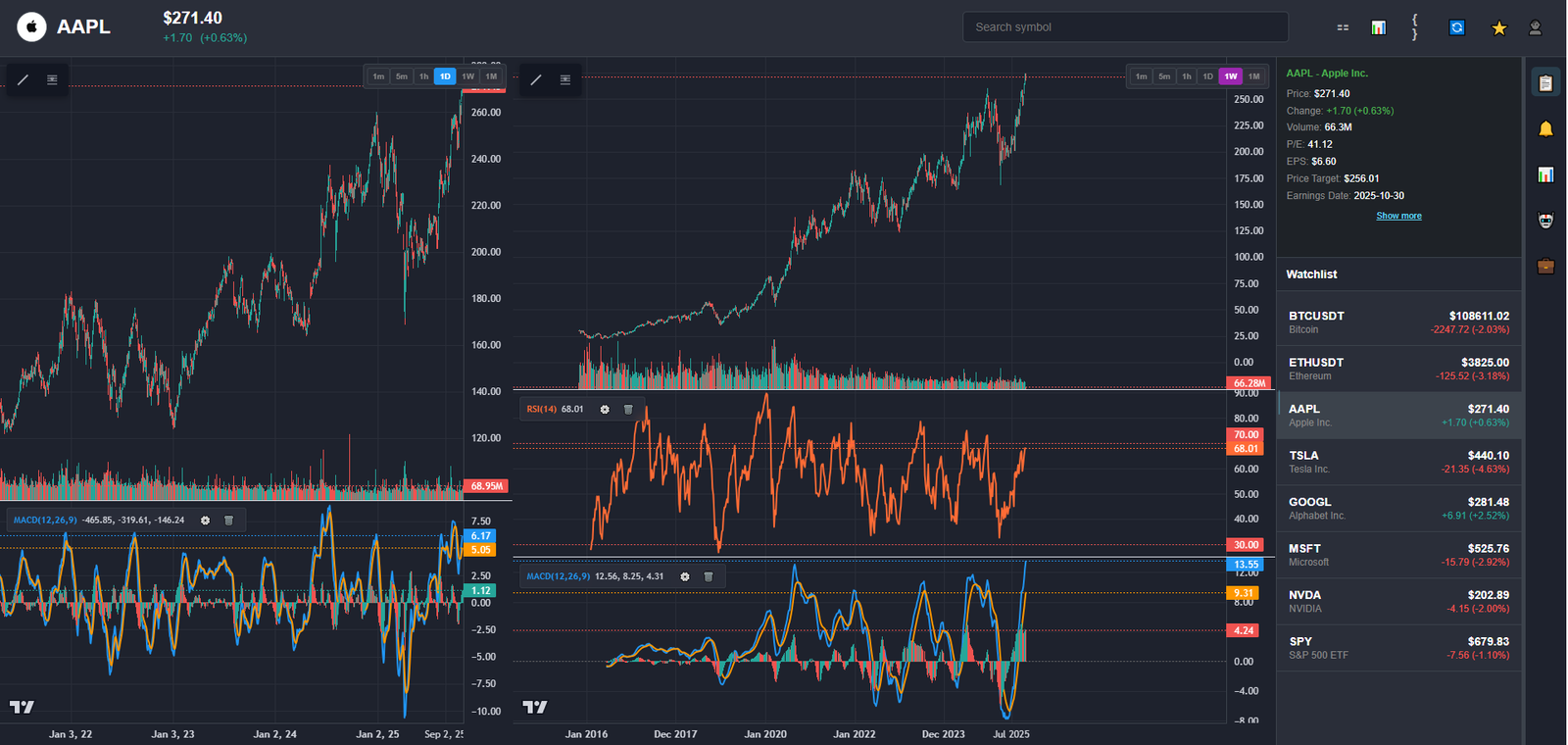This screenshot has width=1568, height=745.
Task: Open indicators list menu on right chart
Action: tap(564, 79)
